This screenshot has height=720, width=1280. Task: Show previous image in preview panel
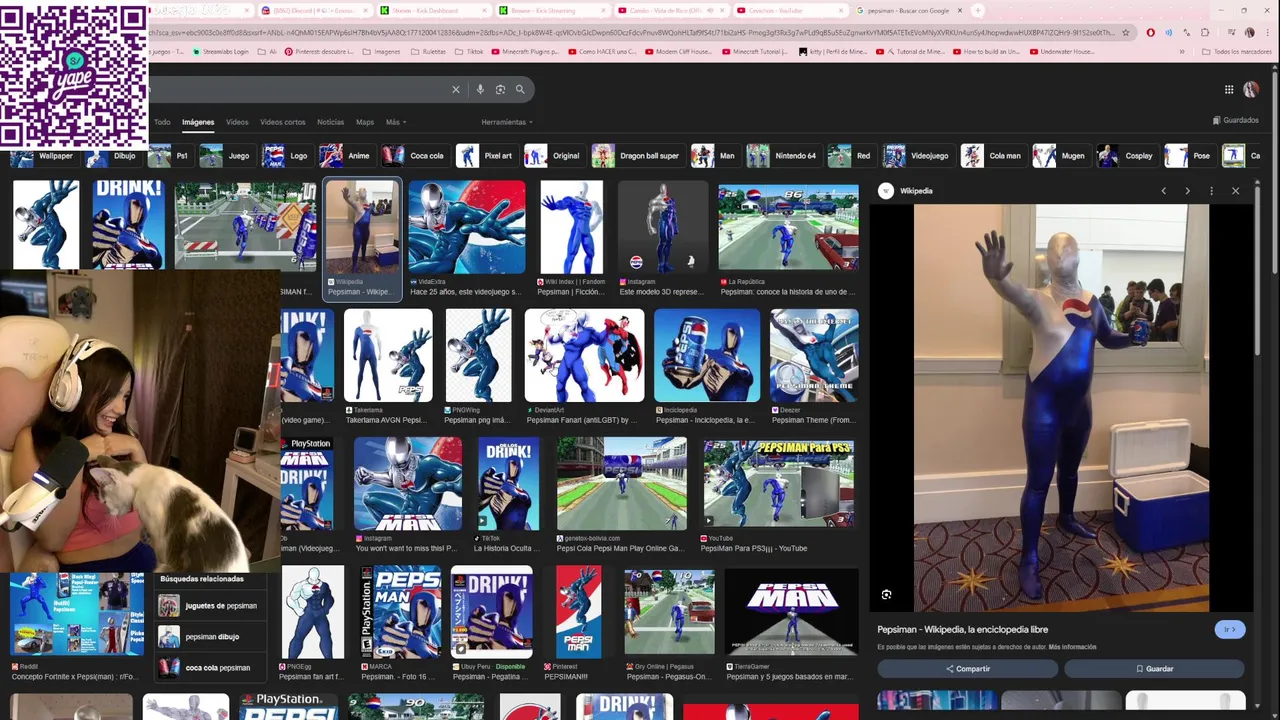pyautogui.click(x=1163, y=191)
